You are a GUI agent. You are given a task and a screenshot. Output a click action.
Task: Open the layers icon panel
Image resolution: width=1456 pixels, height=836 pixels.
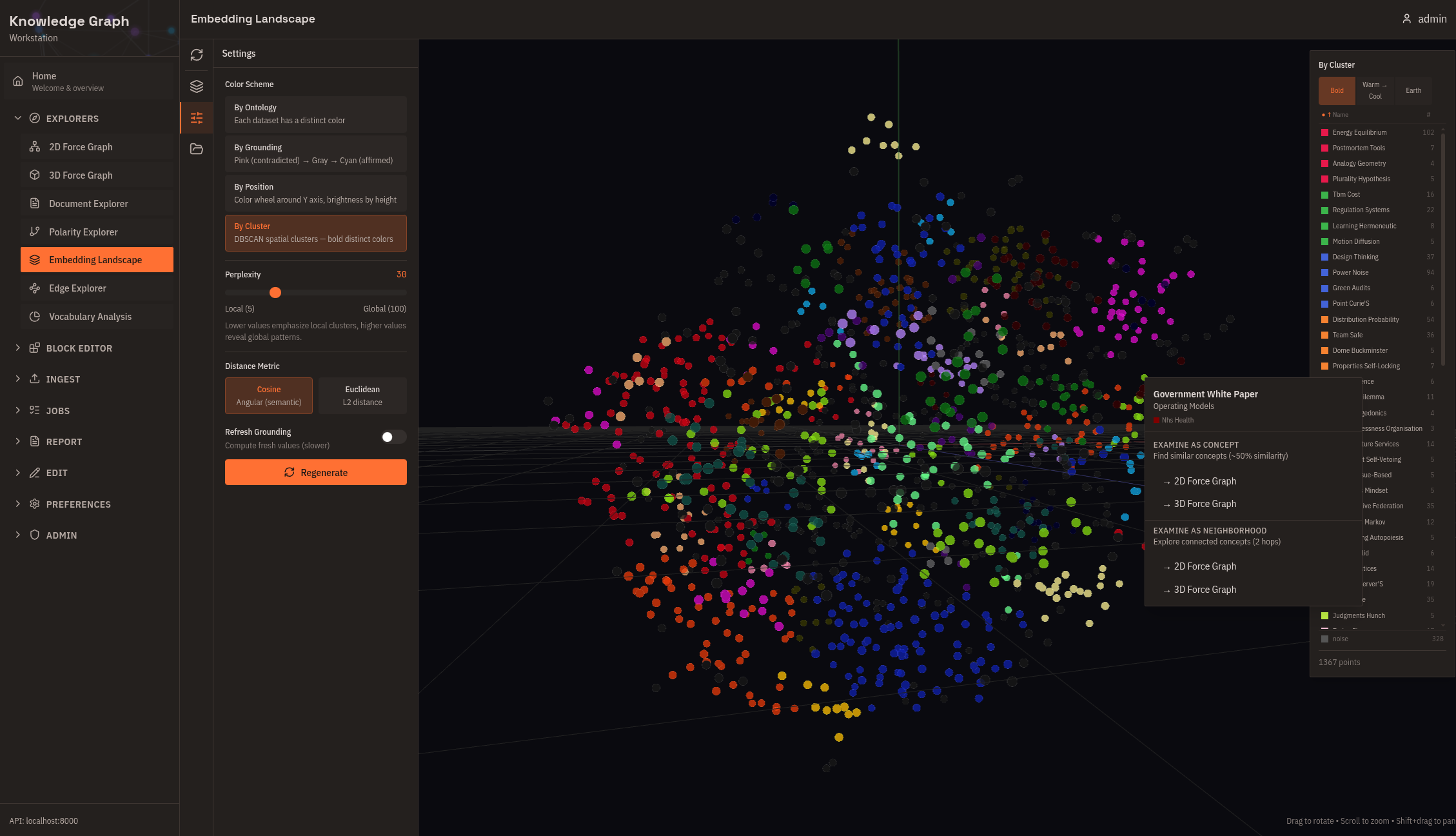[x=197, y=86]
